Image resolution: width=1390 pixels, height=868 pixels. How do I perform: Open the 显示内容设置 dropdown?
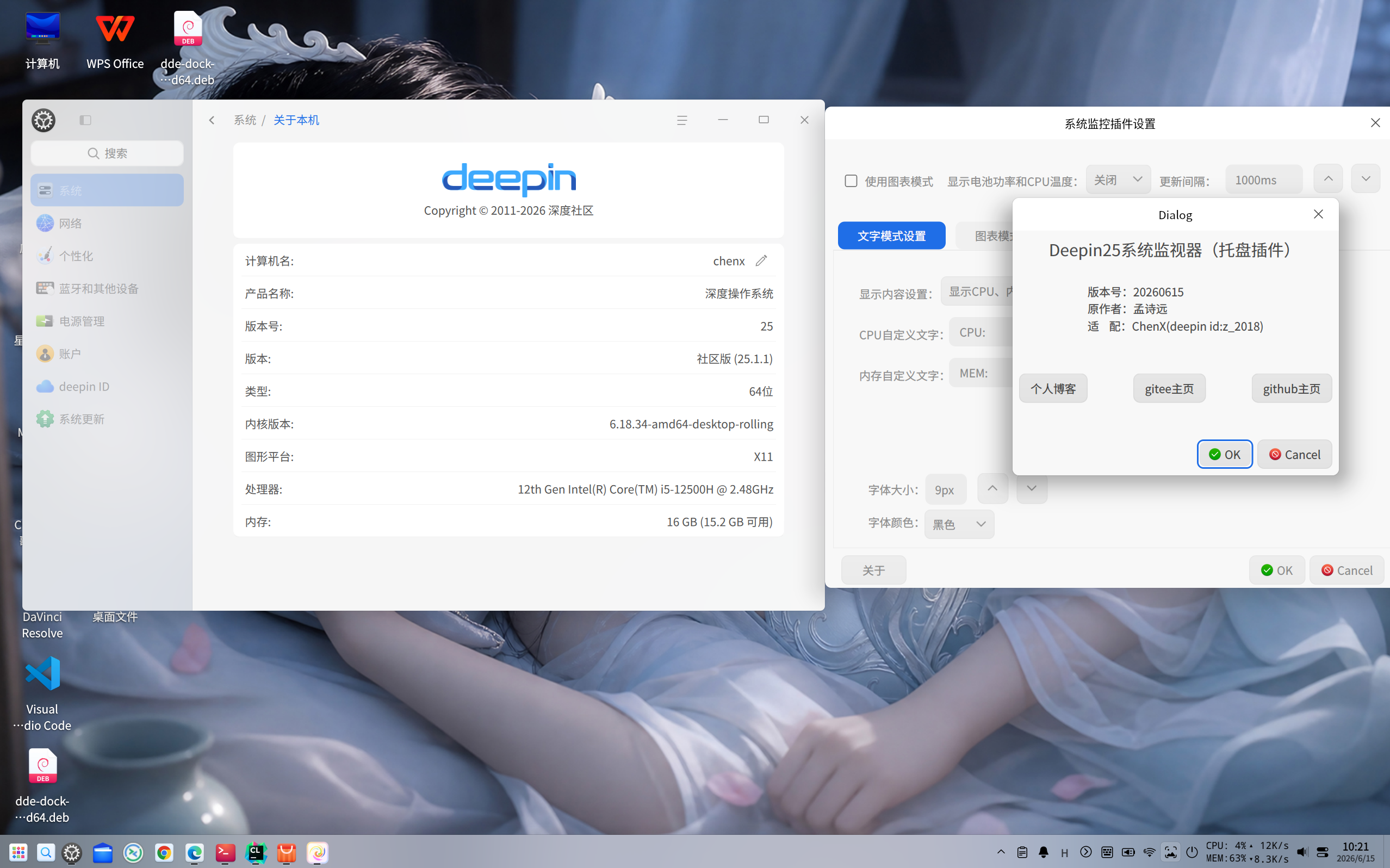pyautogui.click(x=977, y=291)
